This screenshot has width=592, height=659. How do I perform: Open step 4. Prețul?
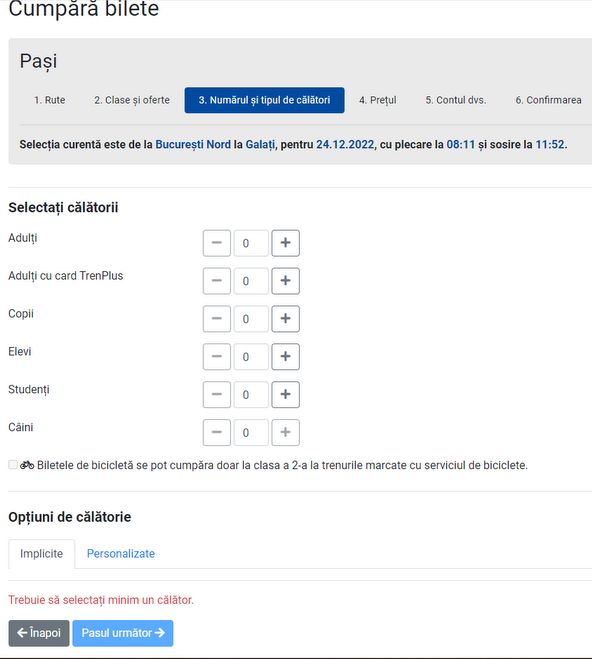pos(378,100)
